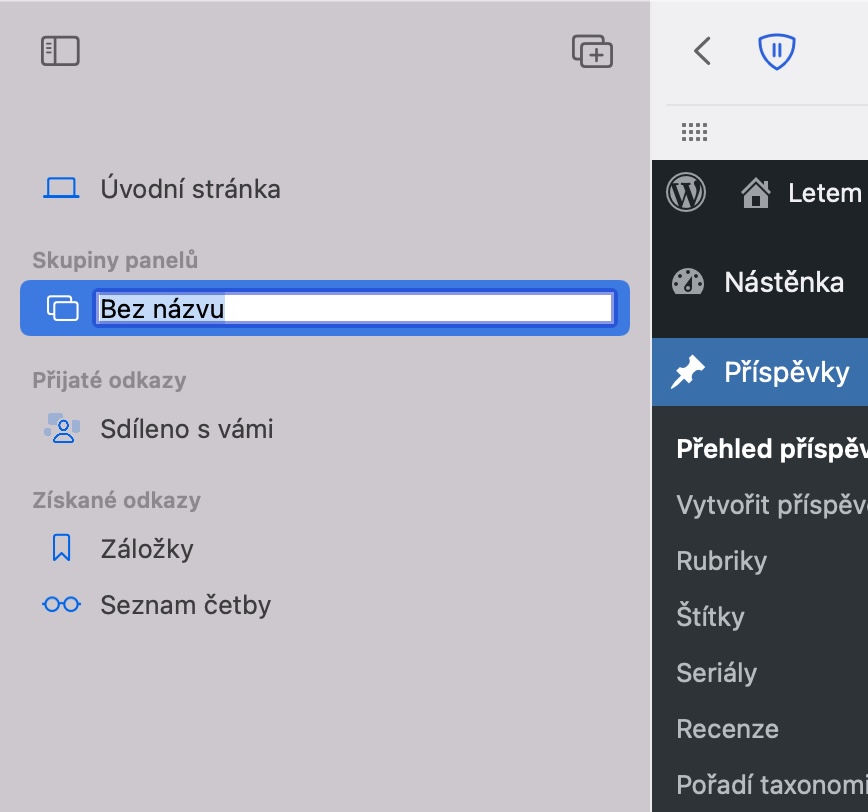Open Záložky bookmarks in the sidebar
The width and height of the screenshot is (868, 812).
click(x=147, y=549)
